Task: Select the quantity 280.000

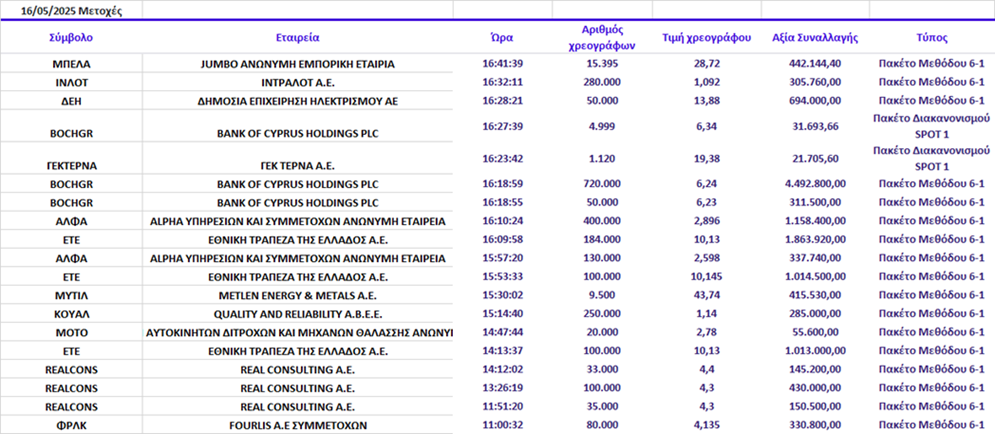Action: [602, 82]
